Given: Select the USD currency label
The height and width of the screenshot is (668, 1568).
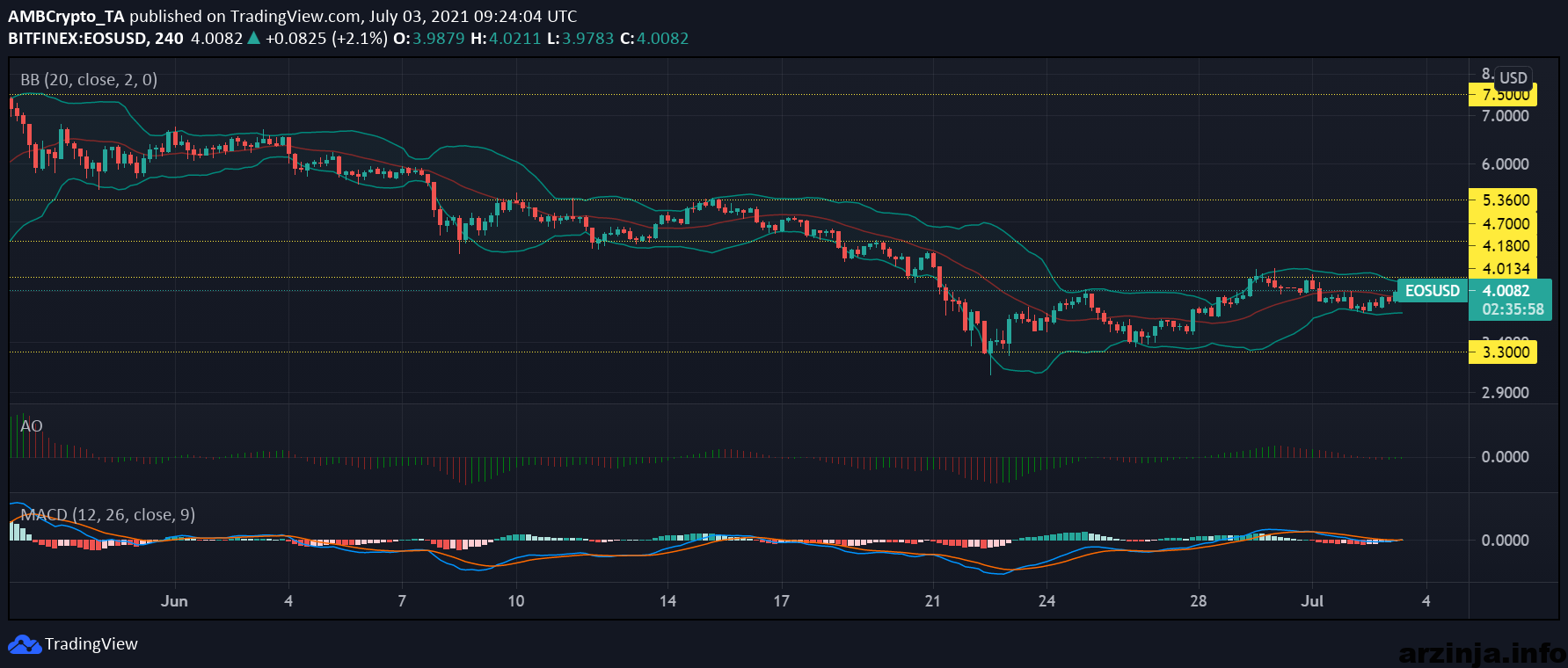Looking at the screenshot, I should point(1513,77).
